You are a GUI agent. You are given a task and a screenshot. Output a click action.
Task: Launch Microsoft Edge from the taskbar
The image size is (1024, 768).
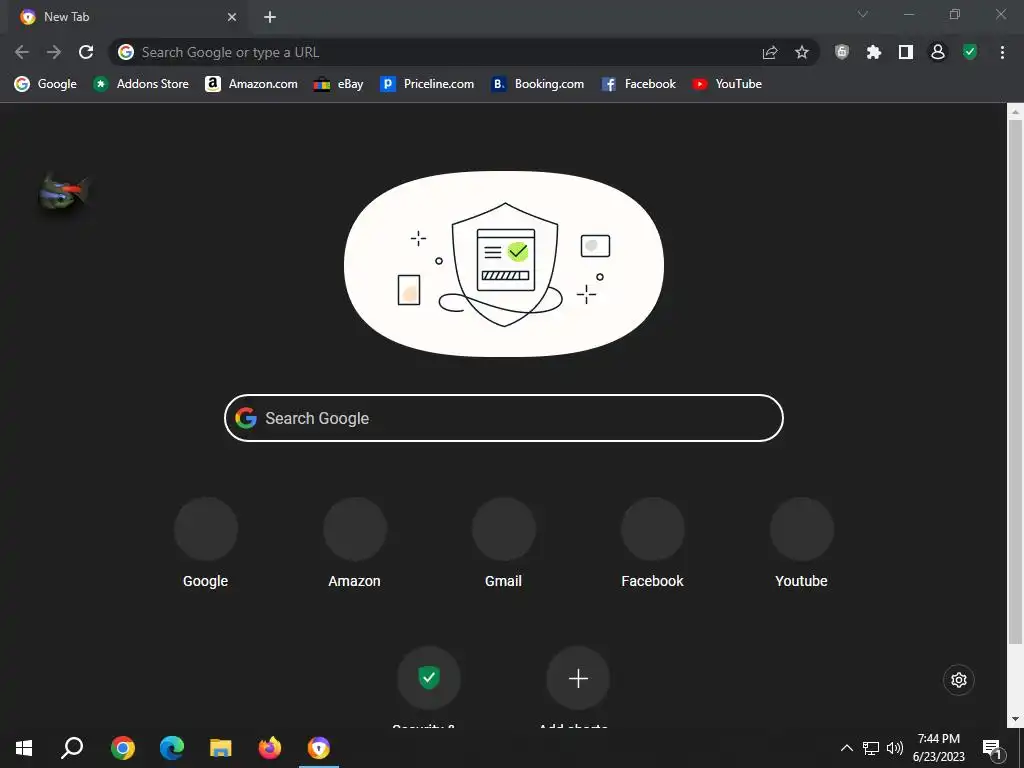172,748
